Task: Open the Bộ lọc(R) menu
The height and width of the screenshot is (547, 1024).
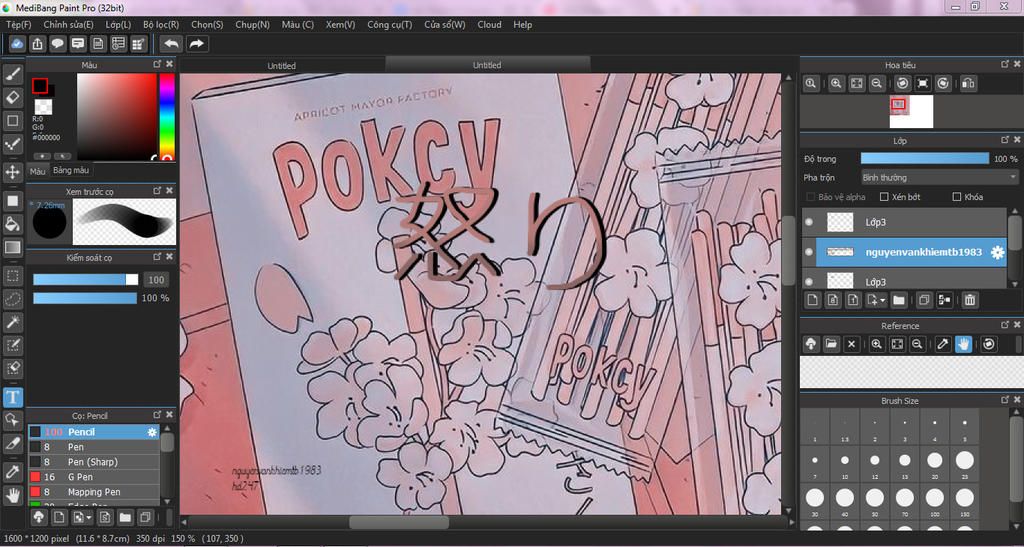Action: click(x=161, y=25)
